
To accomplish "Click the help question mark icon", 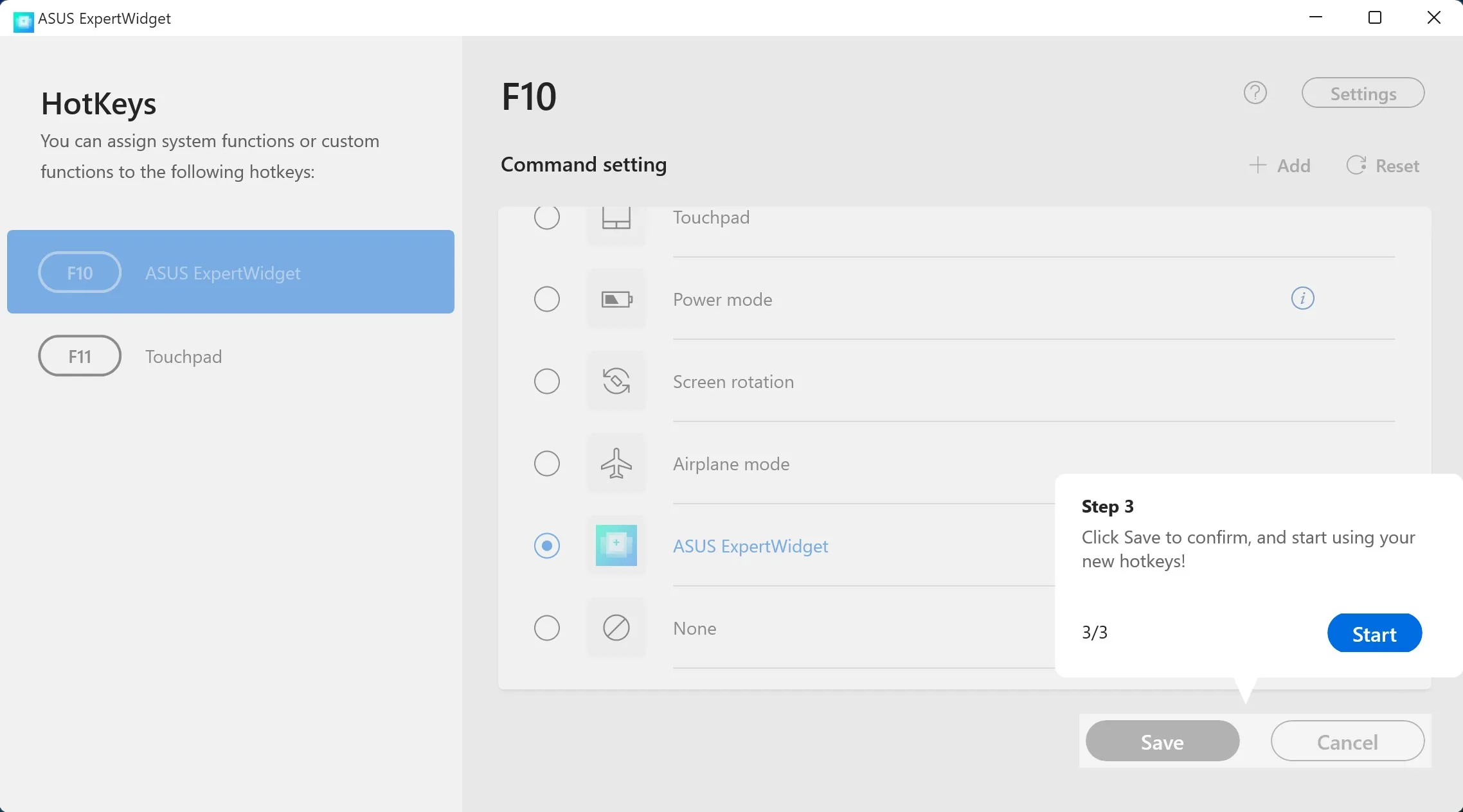I will pyautogui.click(x=1255, y=93).
